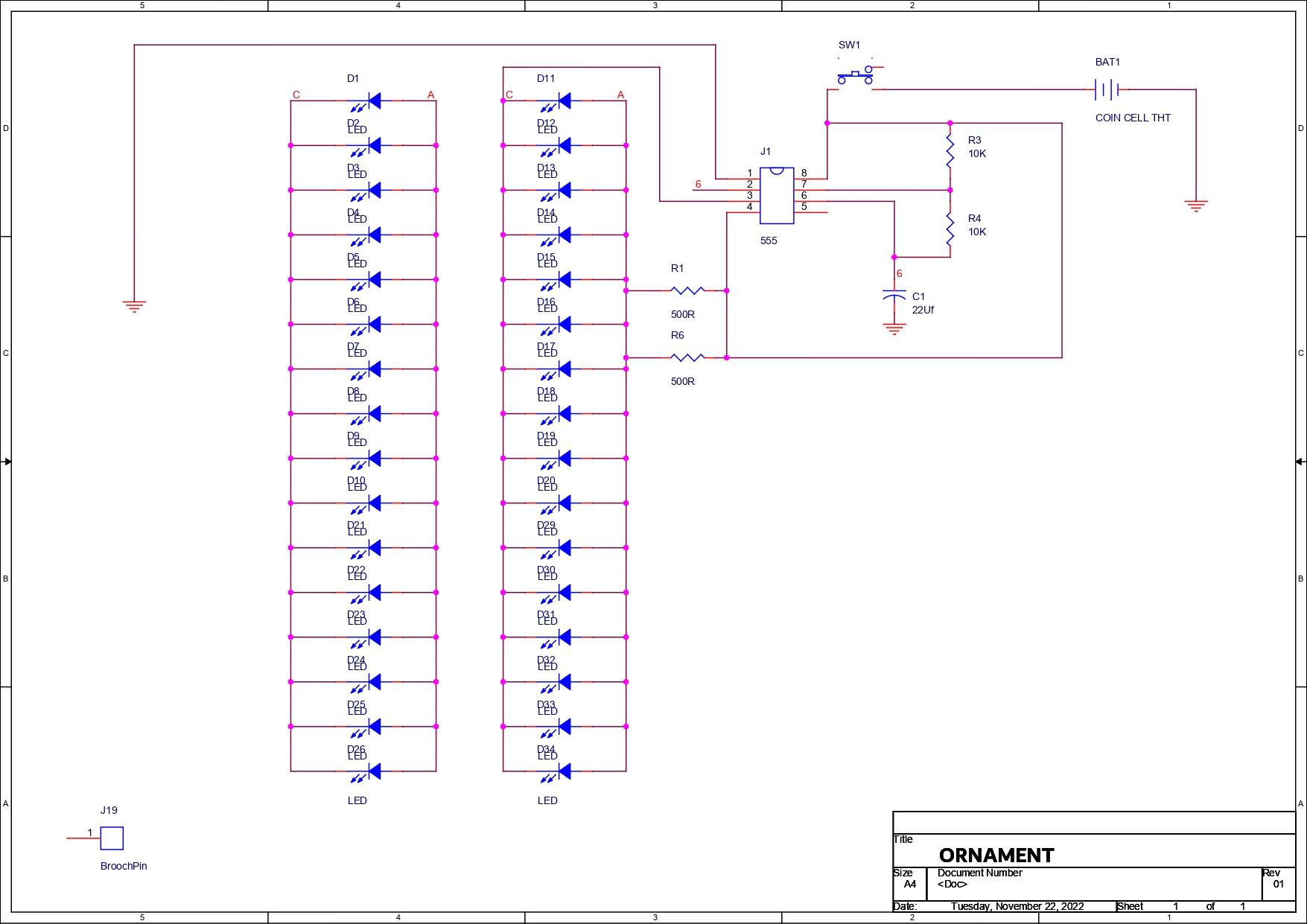Click the R1 designator label
Screen dimensions: 1307x924
coord(677,268)
